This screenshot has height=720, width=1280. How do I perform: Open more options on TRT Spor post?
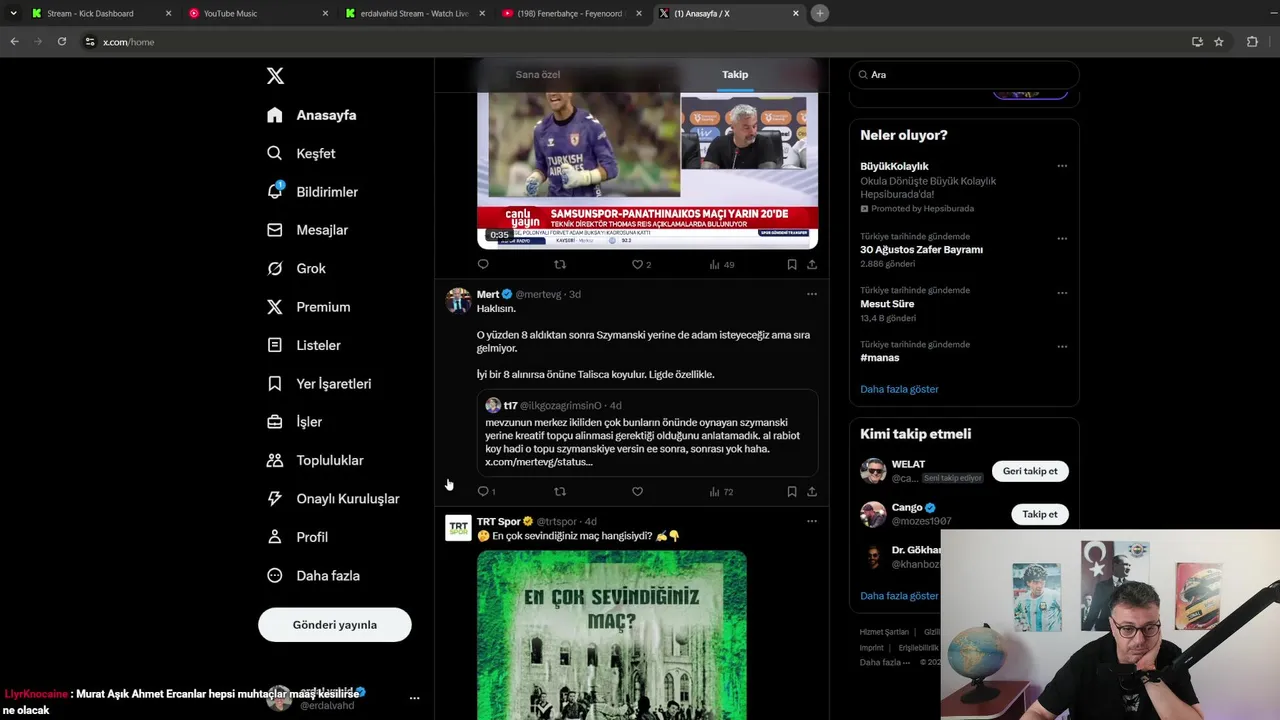pyautogui.click(x=812, y=521)
